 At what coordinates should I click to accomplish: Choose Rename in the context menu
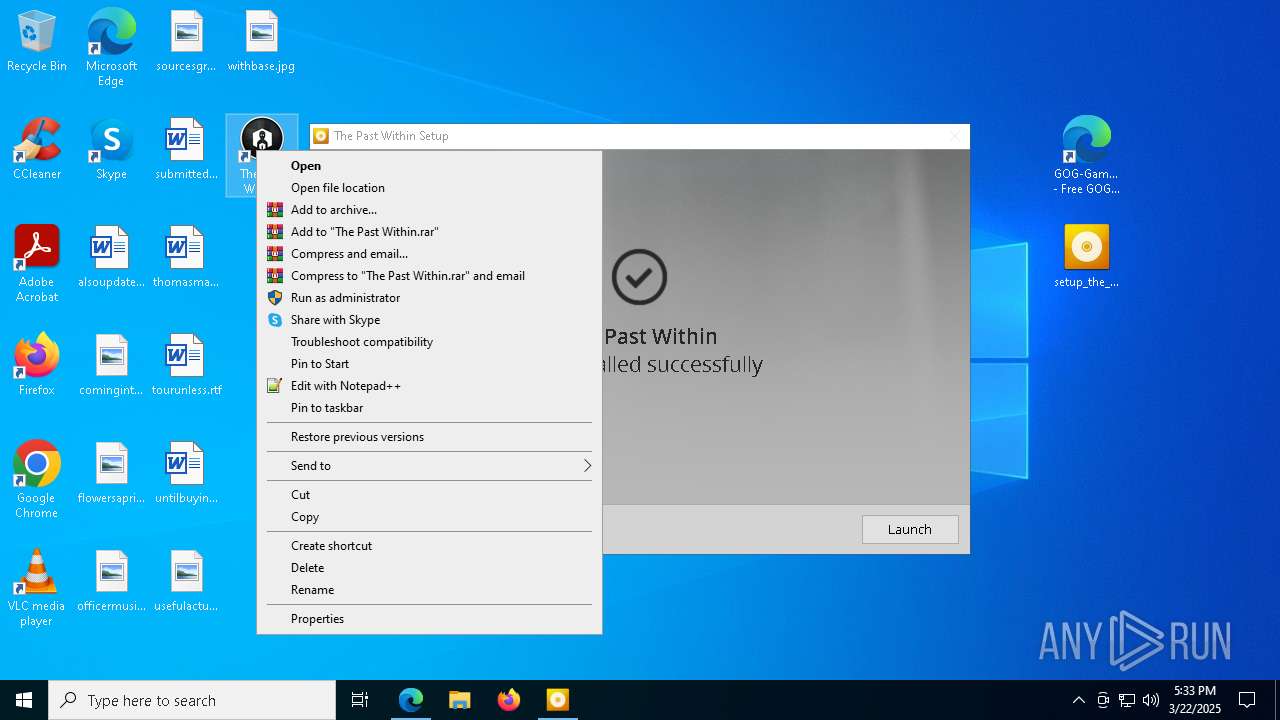[x=429, y=590]
